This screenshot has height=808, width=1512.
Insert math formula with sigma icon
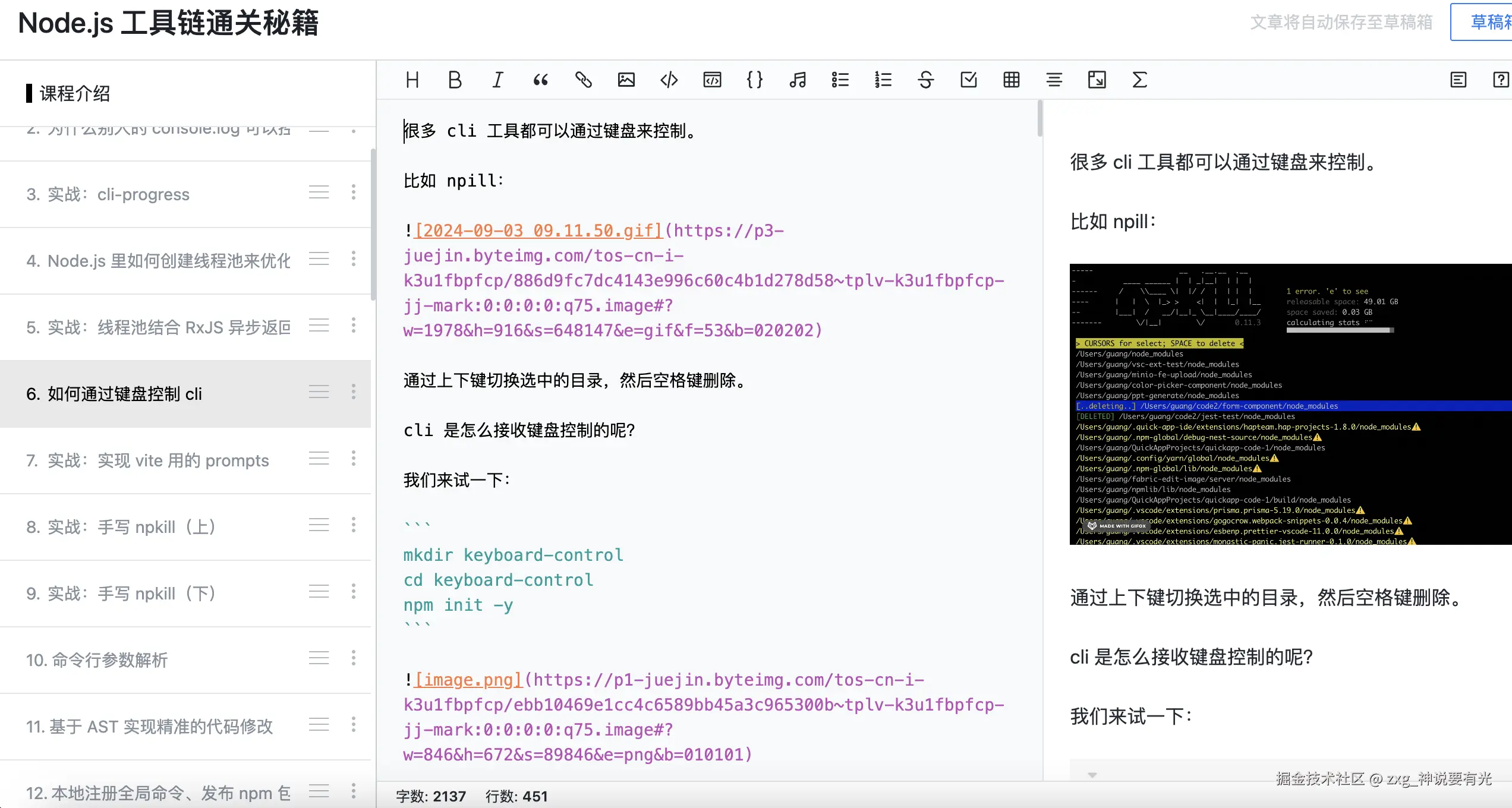pos(1139,80)
